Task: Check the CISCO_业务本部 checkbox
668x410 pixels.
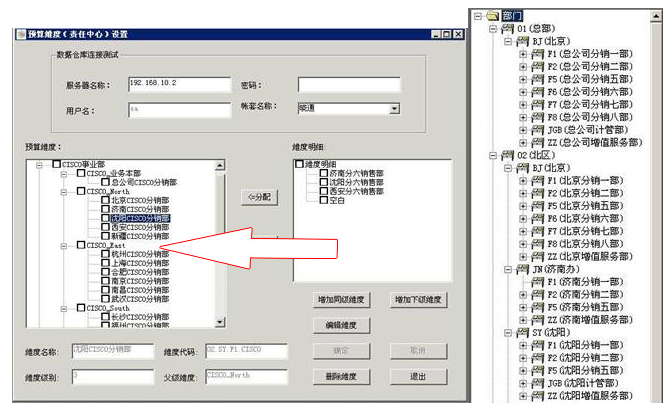Action: click(x=81, y=173)
